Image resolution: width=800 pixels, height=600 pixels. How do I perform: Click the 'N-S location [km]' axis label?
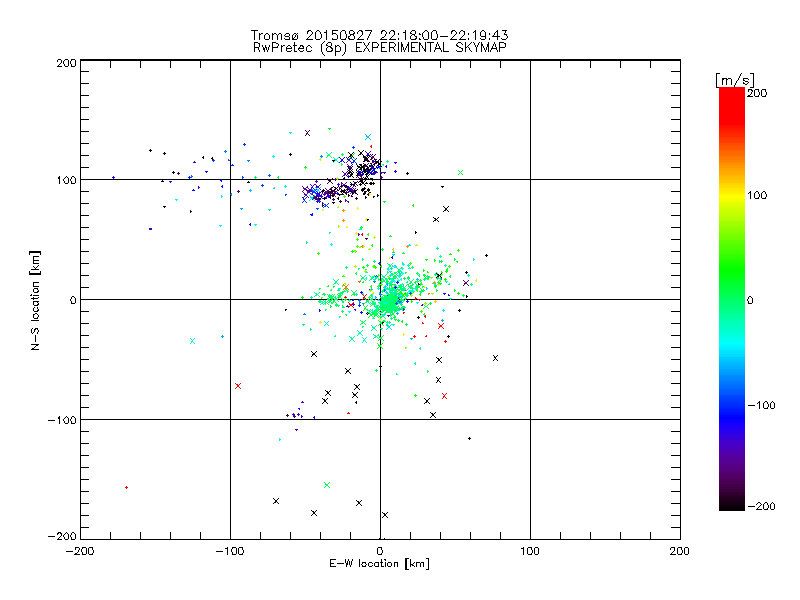tap(35, 301)
